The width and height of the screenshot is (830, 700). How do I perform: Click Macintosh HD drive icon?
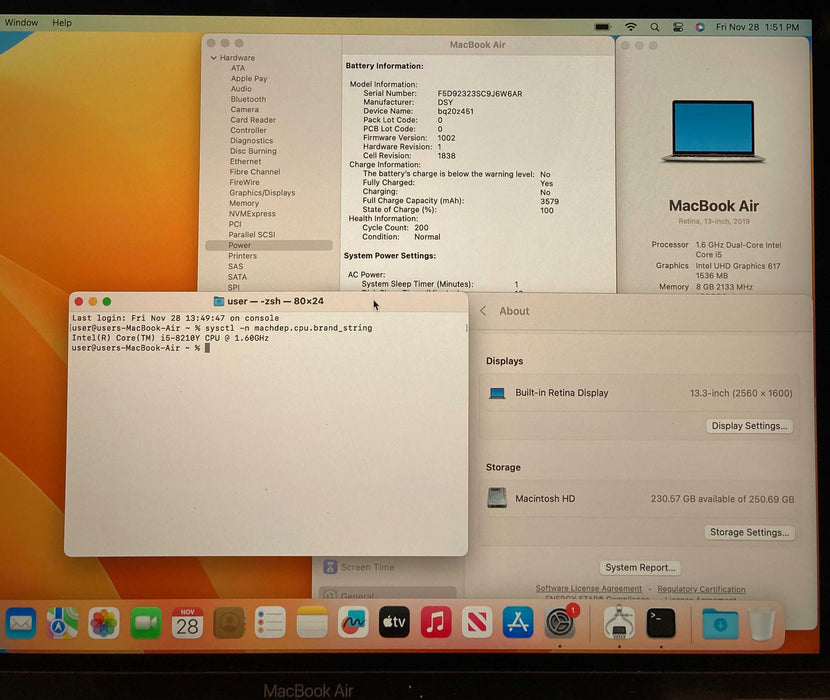tap(497, 498)
